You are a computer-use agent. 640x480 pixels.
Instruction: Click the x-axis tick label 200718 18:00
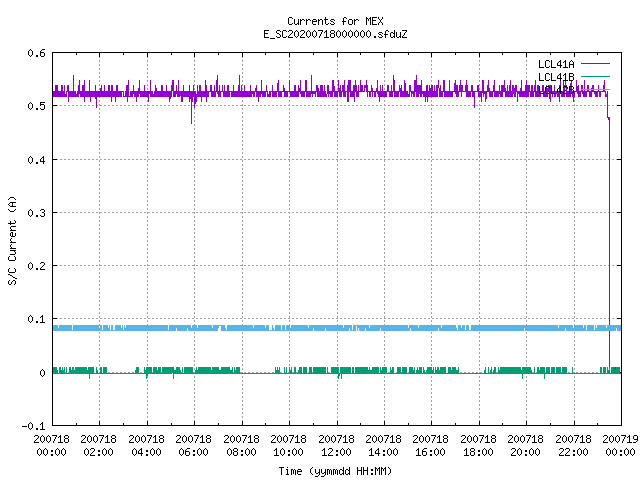coord(478,445)
